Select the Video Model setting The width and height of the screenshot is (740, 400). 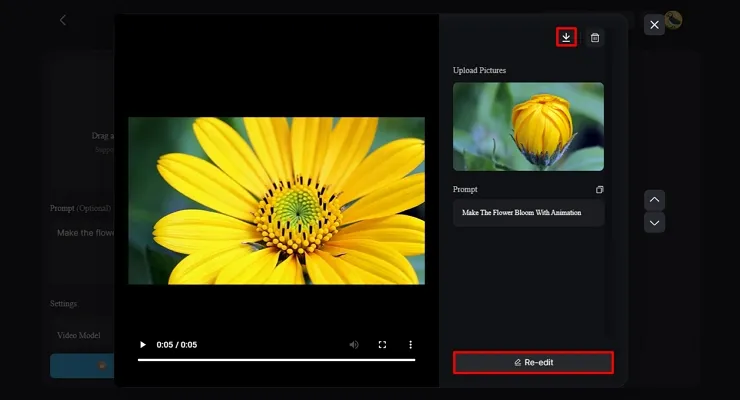(x=78, y=335)
